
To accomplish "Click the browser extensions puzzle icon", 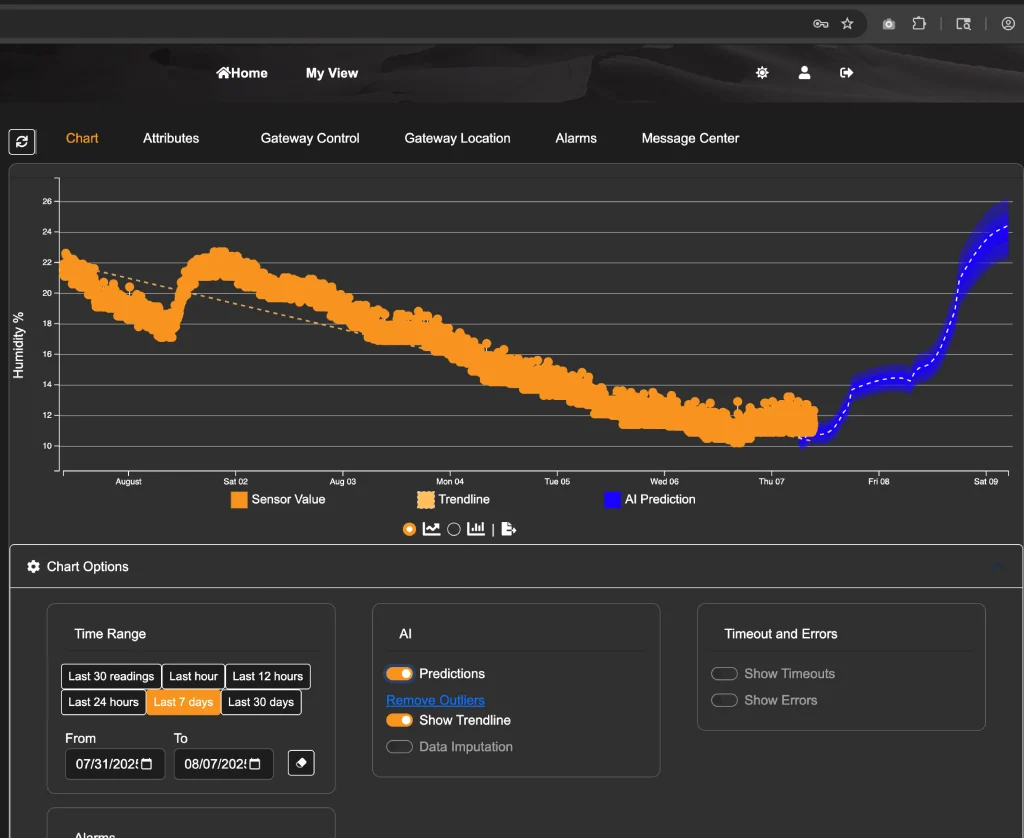I will point(918,24).
